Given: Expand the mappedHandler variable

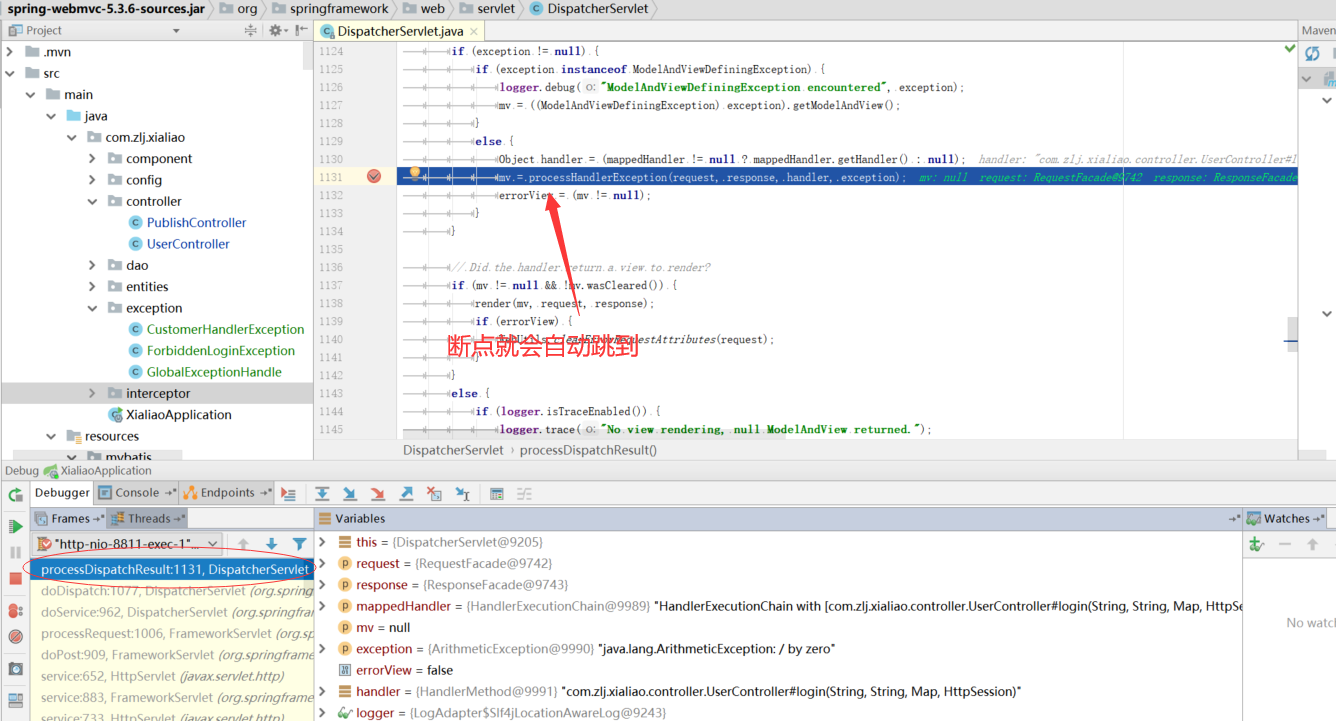Looking at the screenshot, I should tap(323, 606).
